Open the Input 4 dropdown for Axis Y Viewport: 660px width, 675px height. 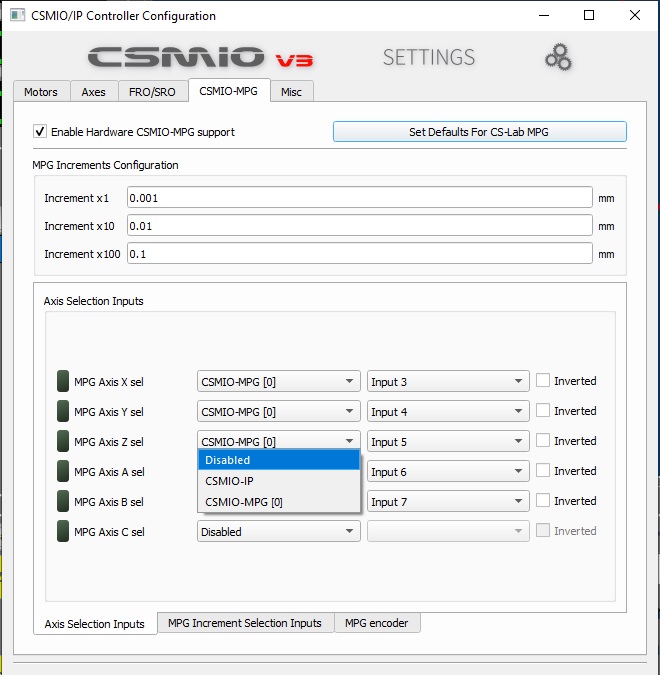[447, 412]
